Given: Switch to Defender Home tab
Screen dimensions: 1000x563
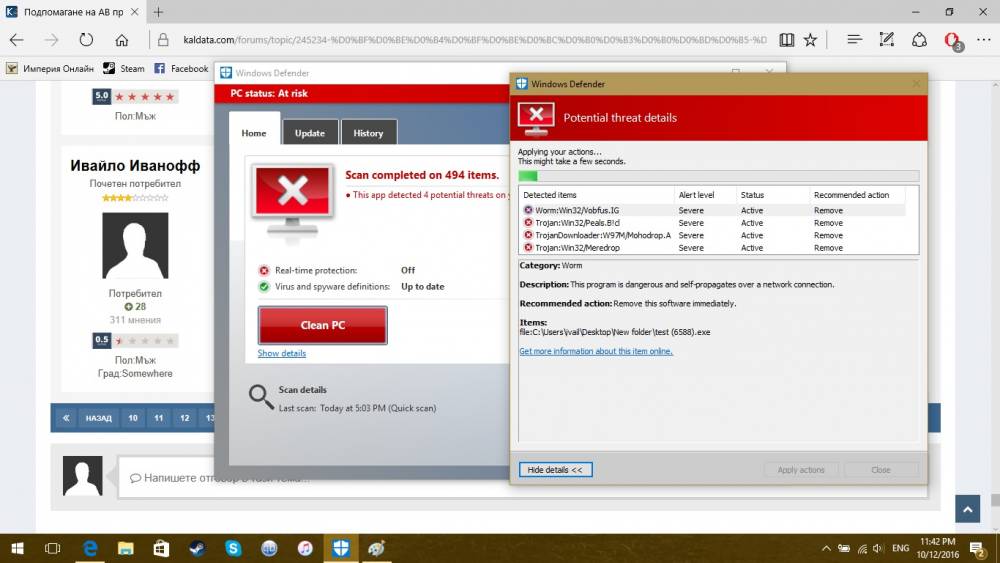Looking at the screenshot, I should pyautogui.click(x=254, y=133).
